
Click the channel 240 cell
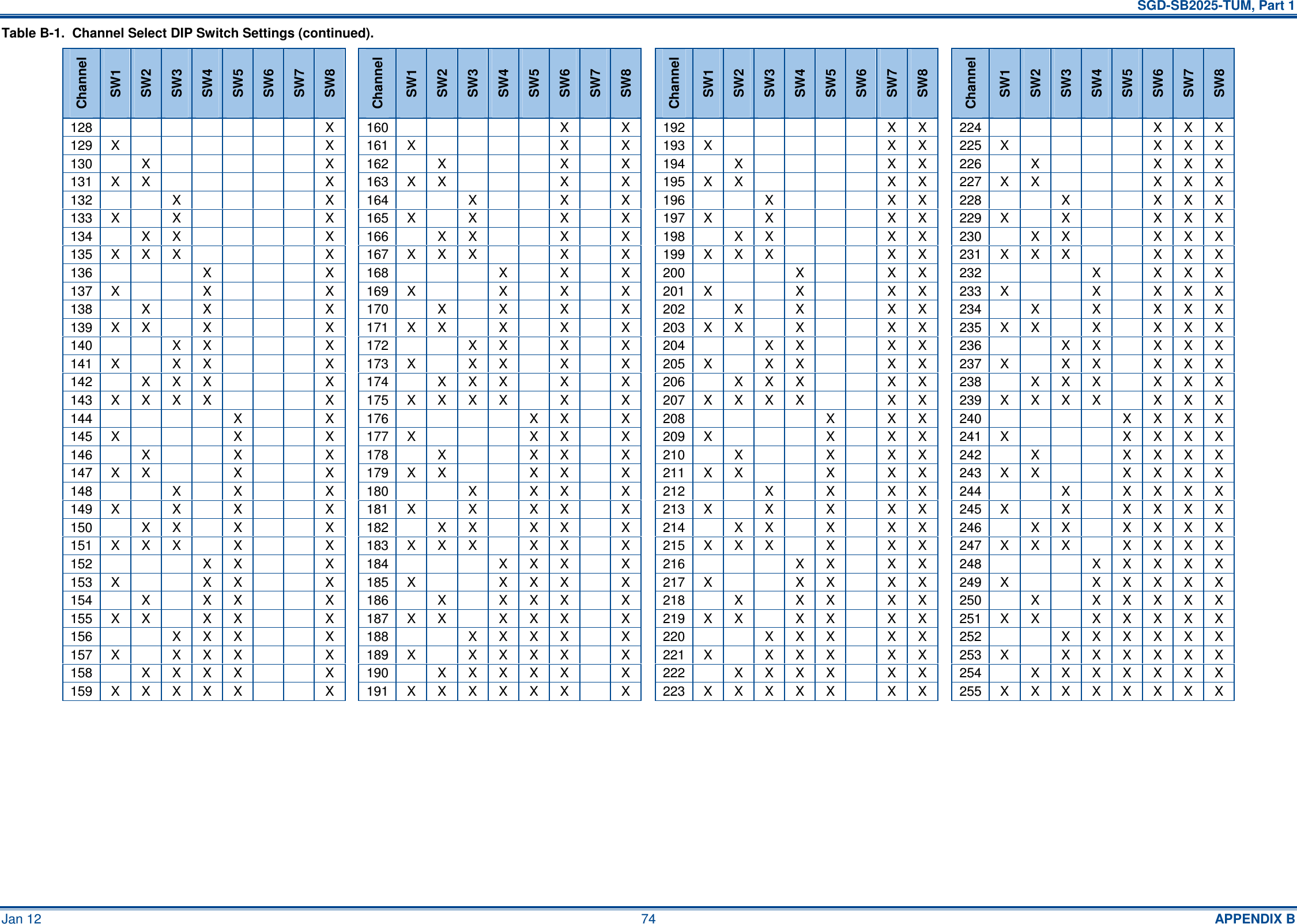coord(970,418)
